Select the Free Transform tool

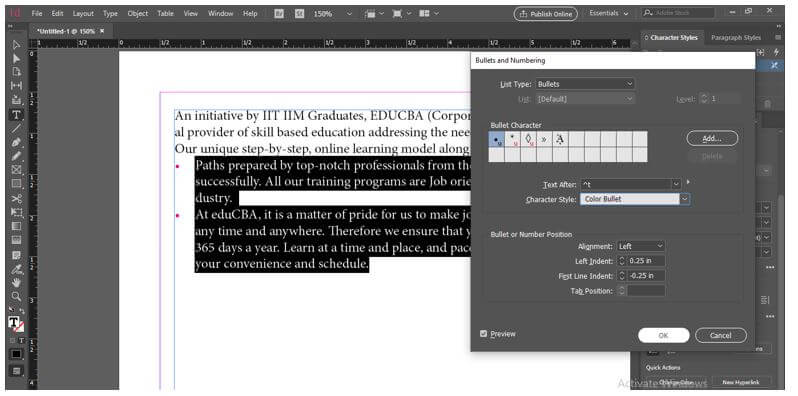click(x=16, y=212)
